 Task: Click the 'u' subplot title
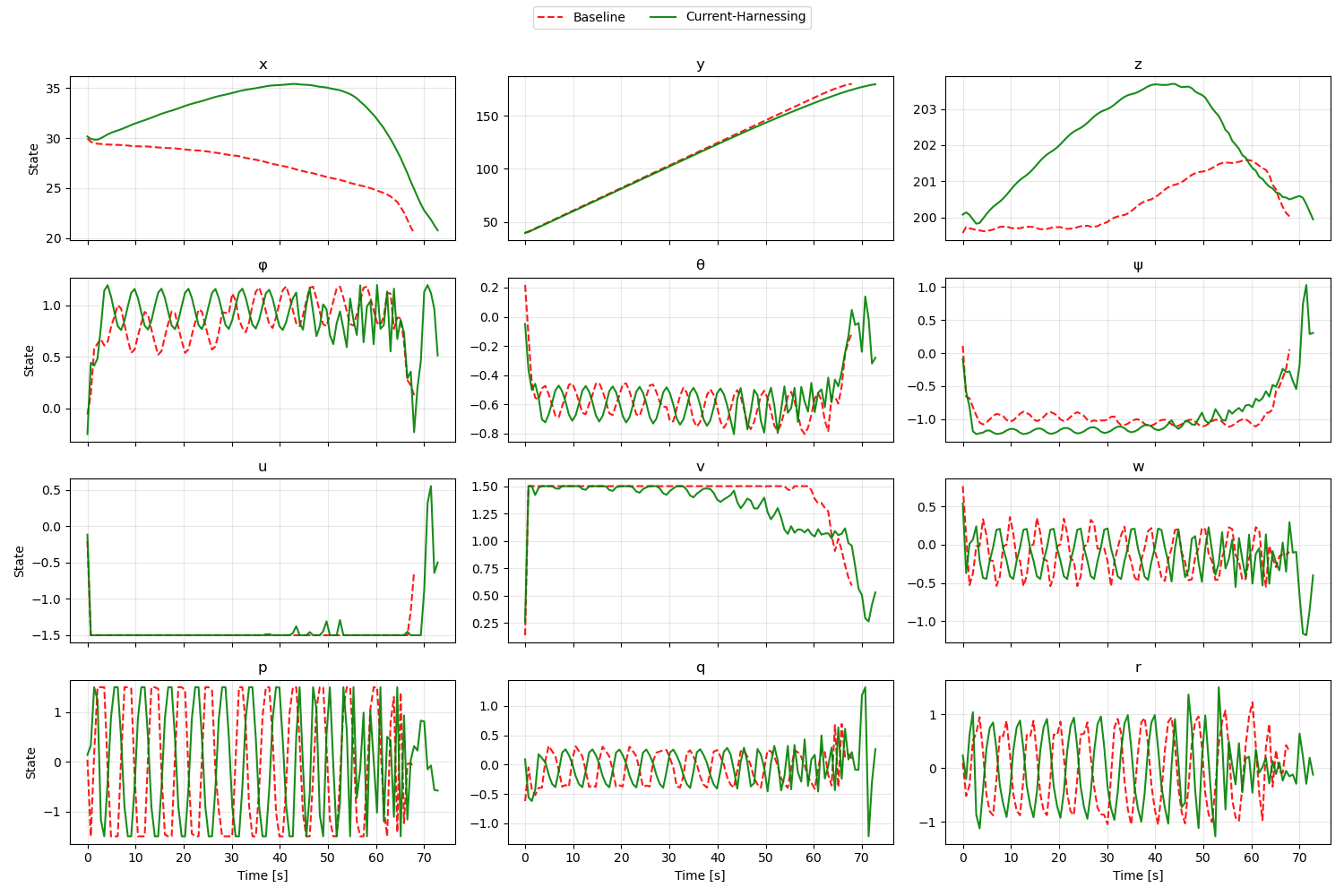click(263, 467)
